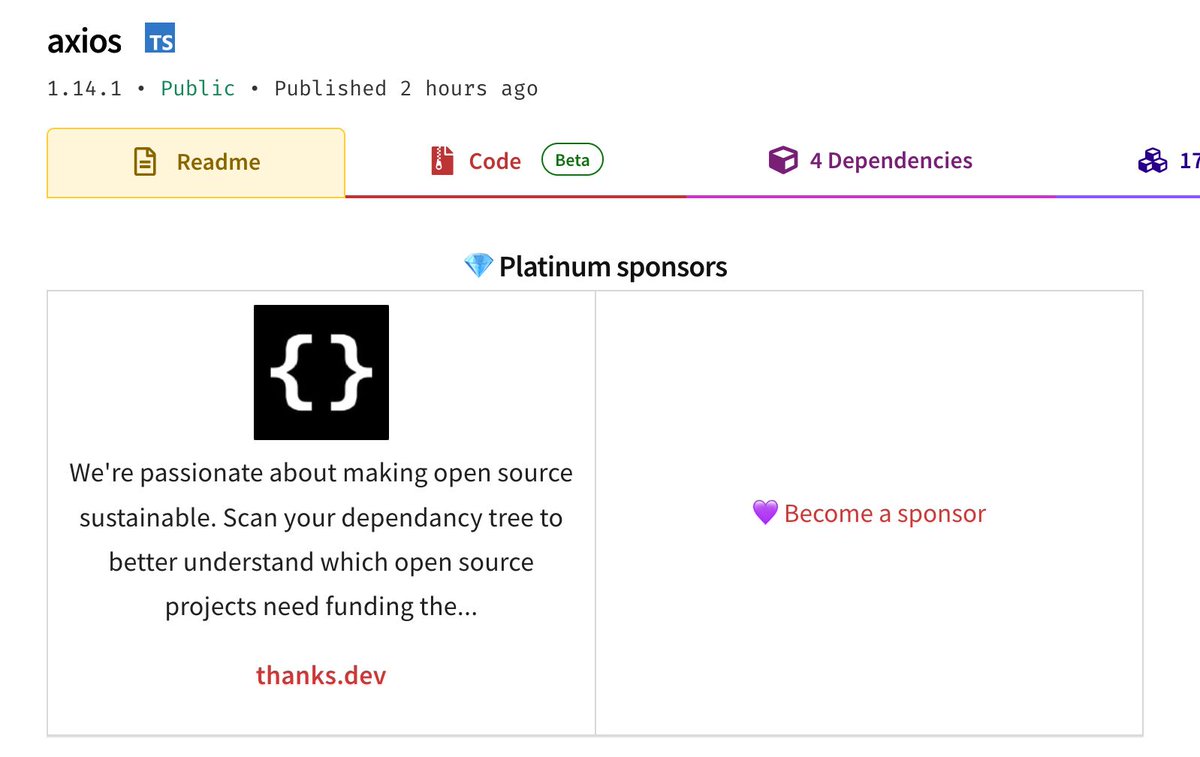The width and height of the screenshot is (1200, 757).
Task: Click the green Beta badge
Action: (x=572, y=160)
